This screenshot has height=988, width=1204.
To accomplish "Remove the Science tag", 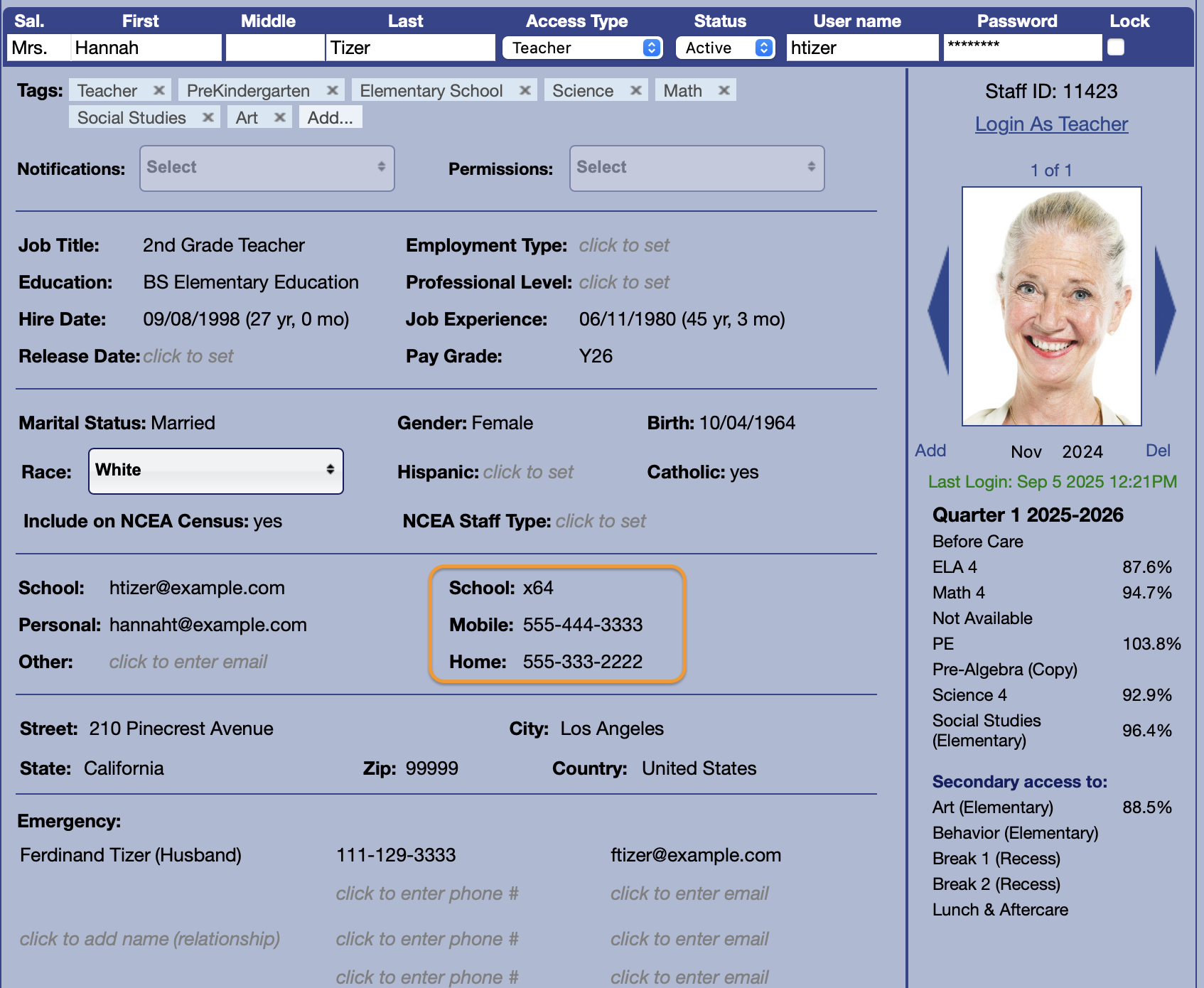I will coord(636,90).
